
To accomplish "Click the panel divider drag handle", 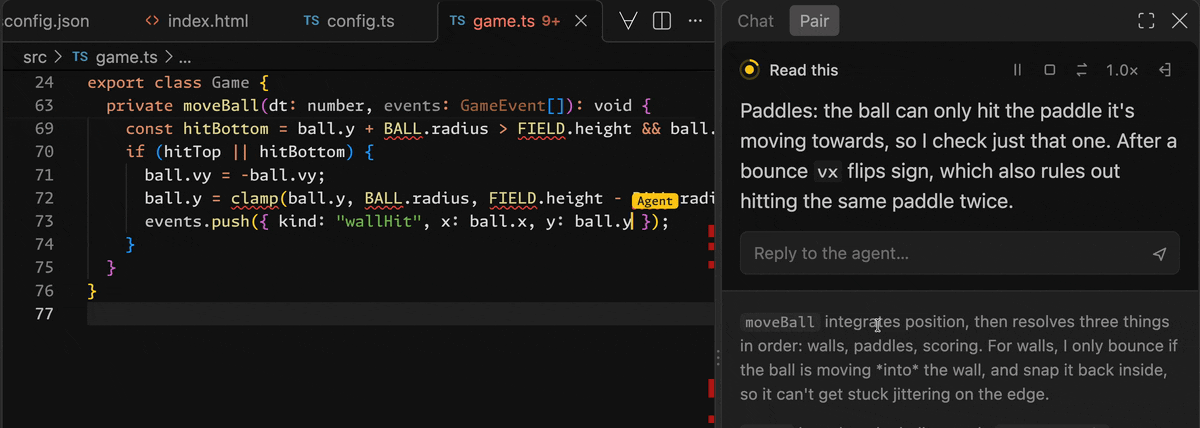I will (x=717, y=358).
